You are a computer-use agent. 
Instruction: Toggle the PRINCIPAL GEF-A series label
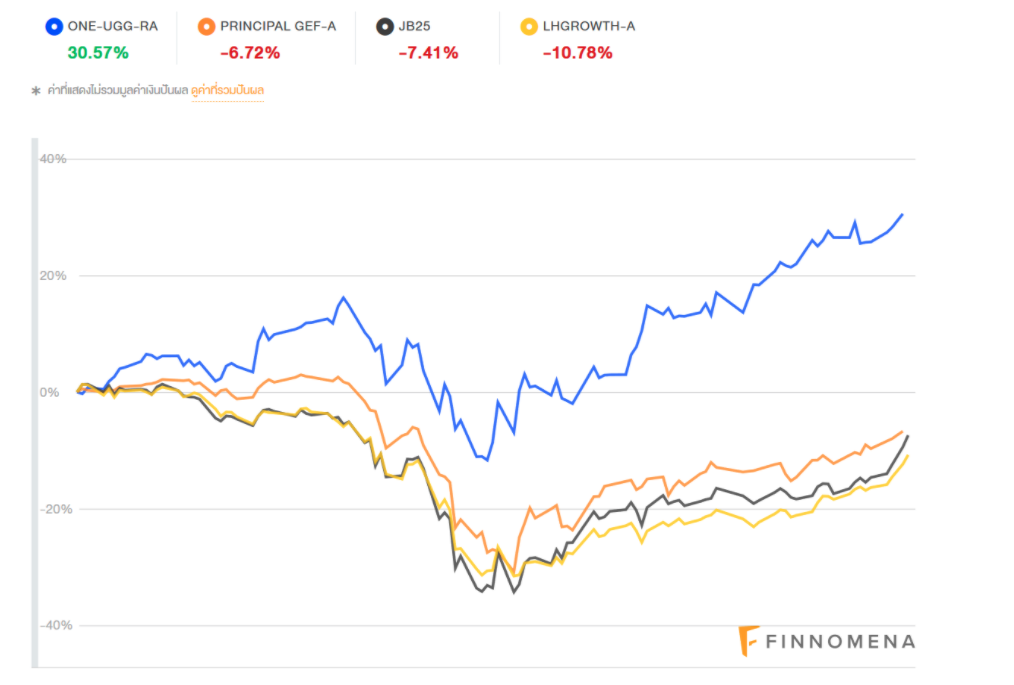coord(277,26)
